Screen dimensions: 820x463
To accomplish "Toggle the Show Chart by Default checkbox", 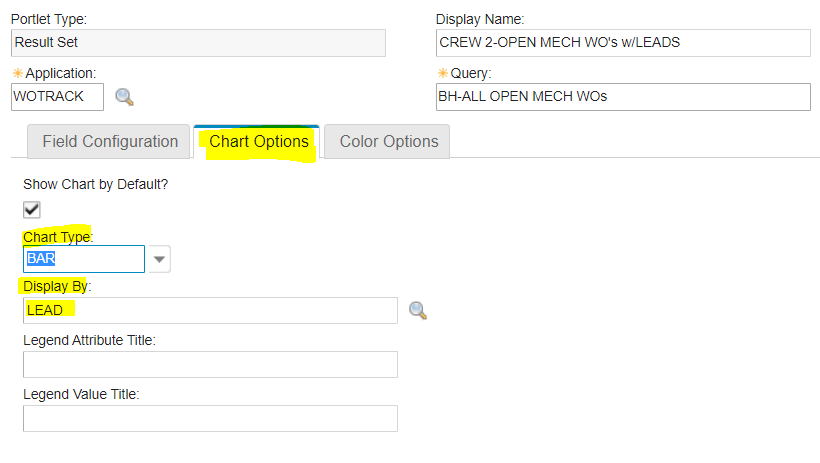I will pos(32,209).
